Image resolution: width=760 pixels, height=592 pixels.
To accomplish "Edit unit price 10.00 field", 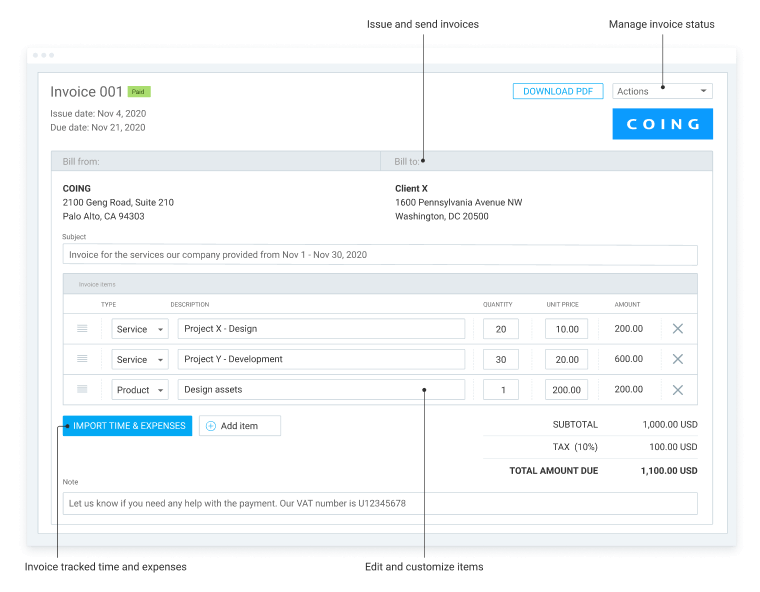I will (566, 329).
